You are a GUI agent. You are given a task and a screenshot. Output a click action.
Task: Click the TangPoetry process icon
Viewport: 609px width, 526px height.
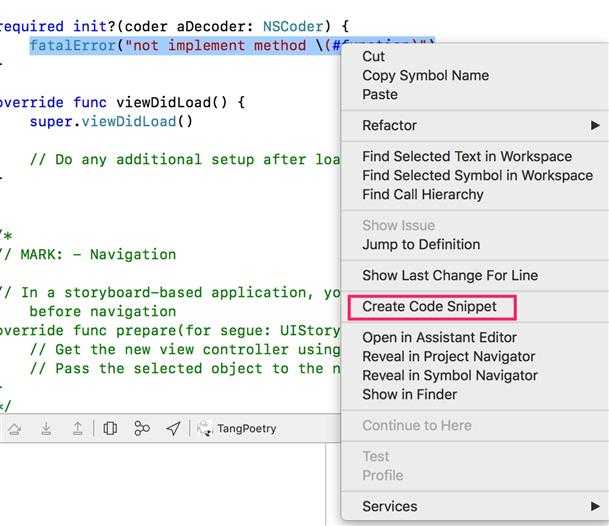204,428
